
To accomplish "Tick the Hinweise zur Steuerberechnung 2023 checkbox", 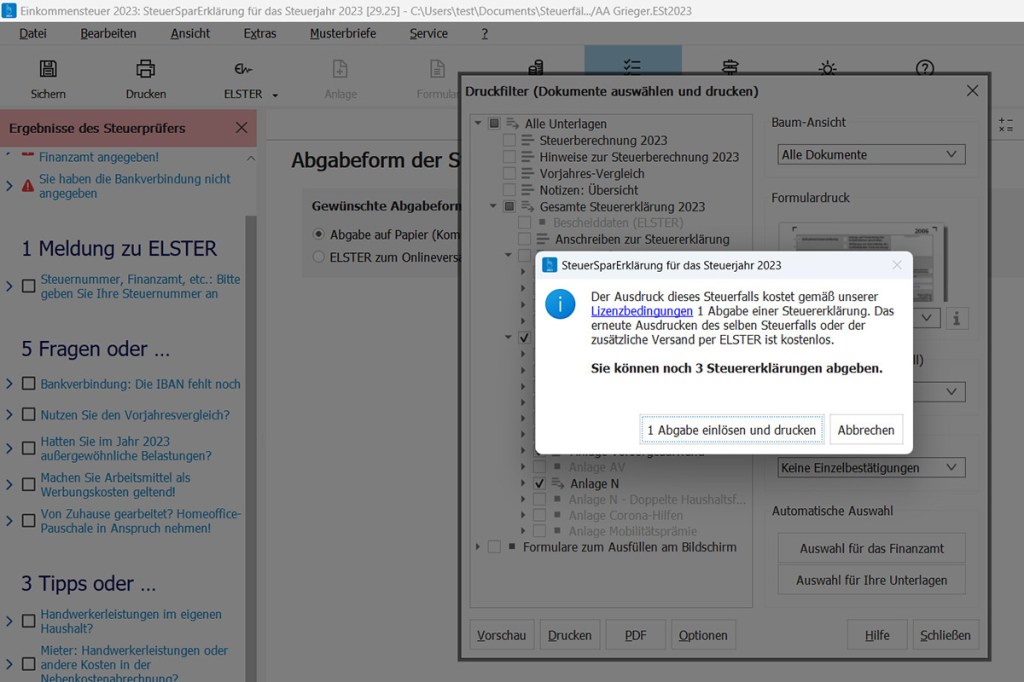I will coord(509,157).
